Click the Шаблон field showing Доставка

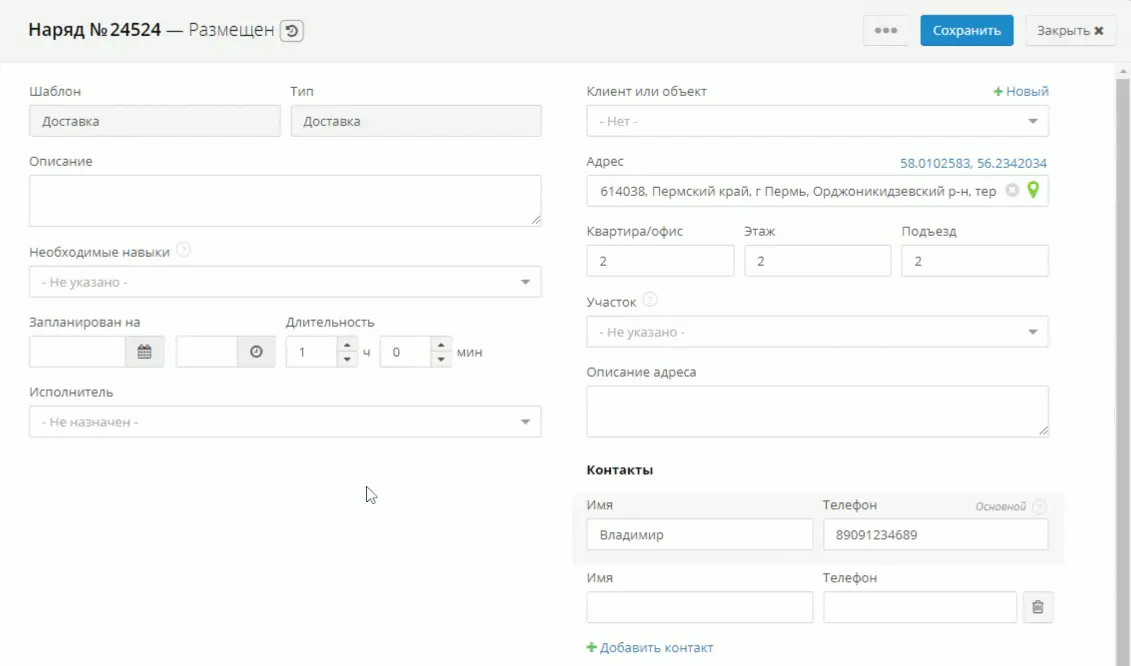(154, 121)
